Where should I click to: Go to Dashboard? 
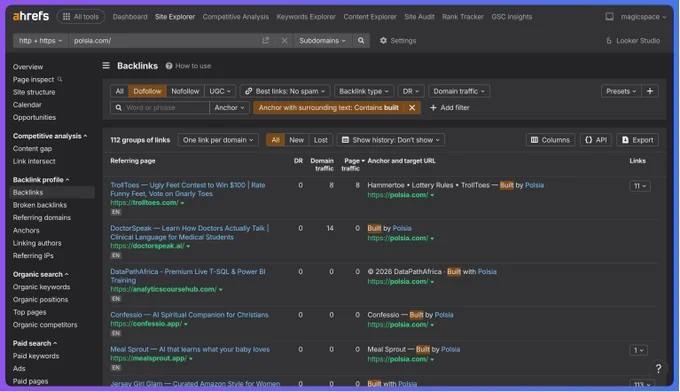(x=130, y=16)
